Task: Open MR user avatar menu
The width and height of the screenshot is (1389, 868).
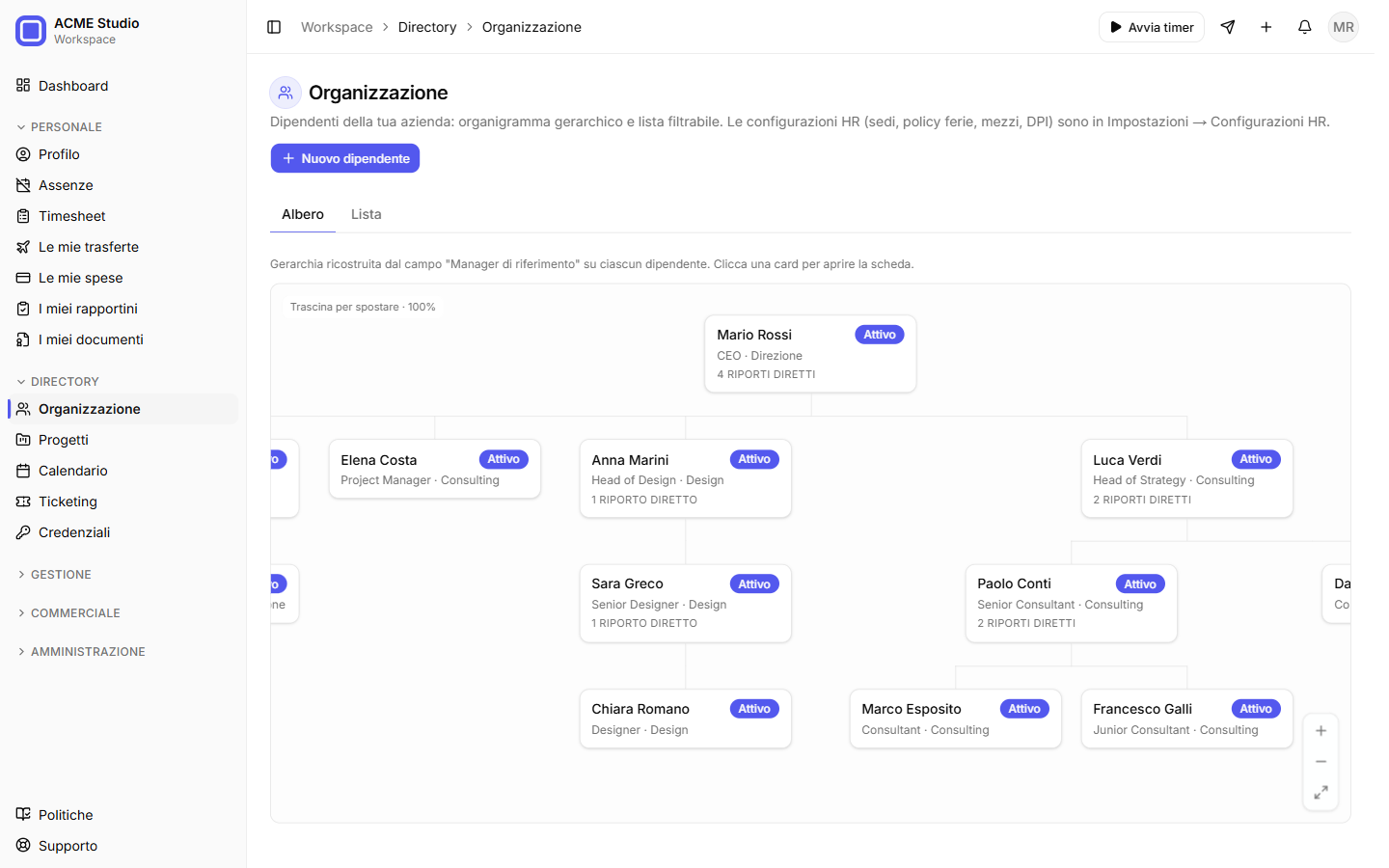Action: click(x=1343, y=27)
